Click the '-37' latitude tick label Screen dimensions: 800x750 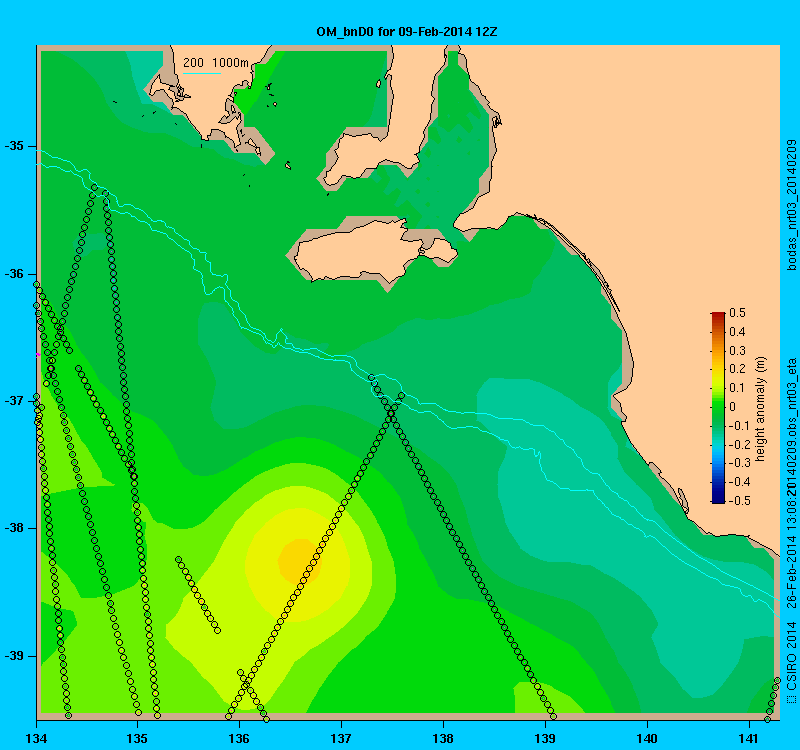point(14,401)
